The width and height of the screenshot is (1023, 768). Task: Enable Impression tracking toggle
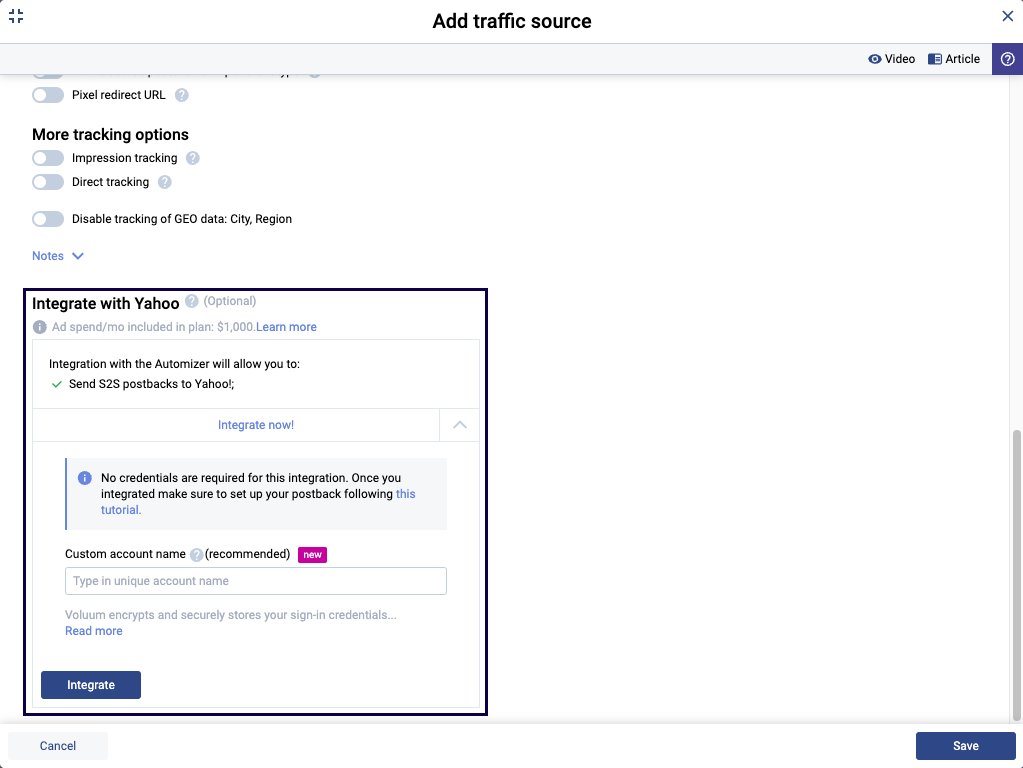[48, 158]
